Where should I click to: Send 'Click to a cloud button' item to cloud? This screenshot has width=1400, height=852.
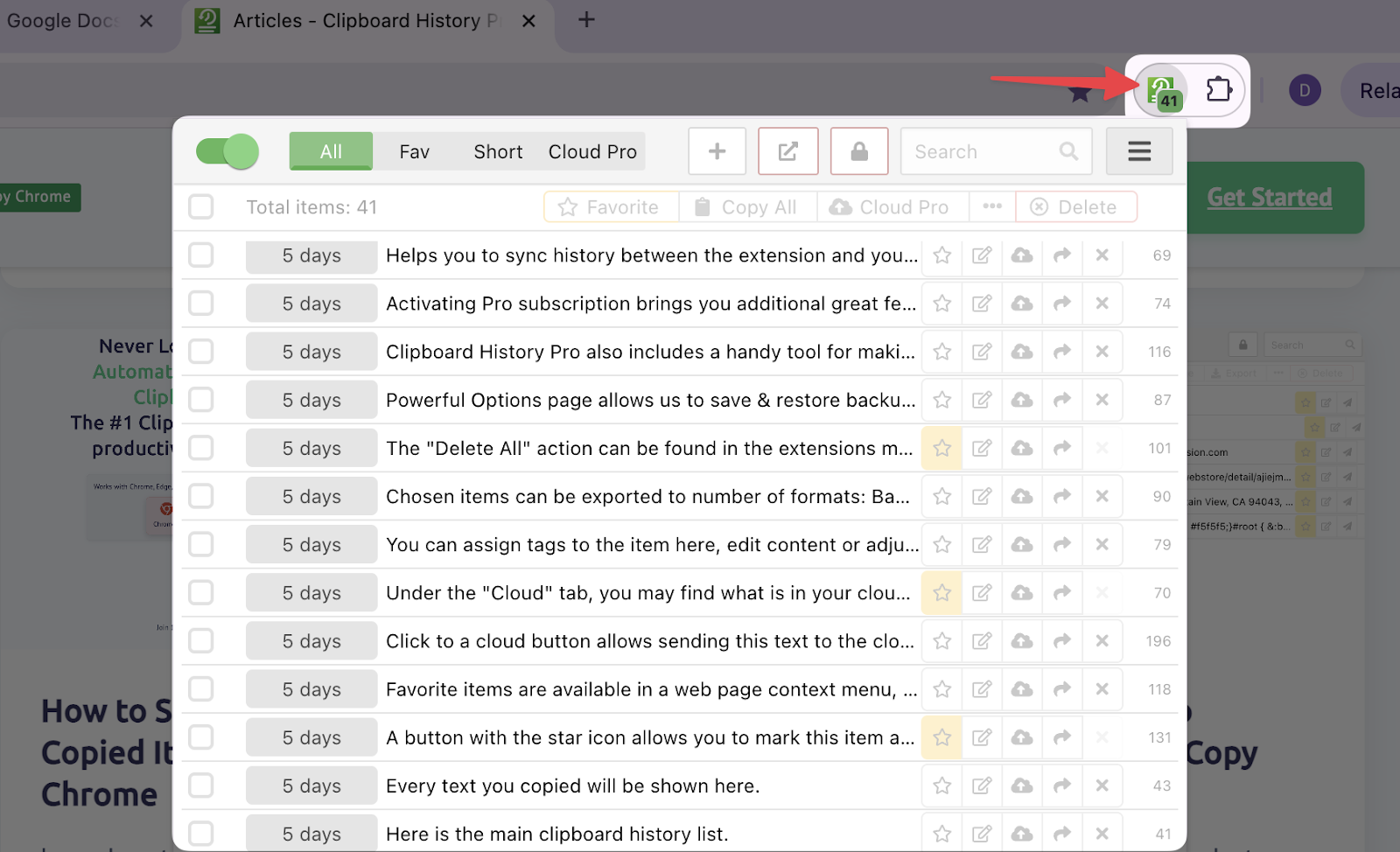[1022, 640]
